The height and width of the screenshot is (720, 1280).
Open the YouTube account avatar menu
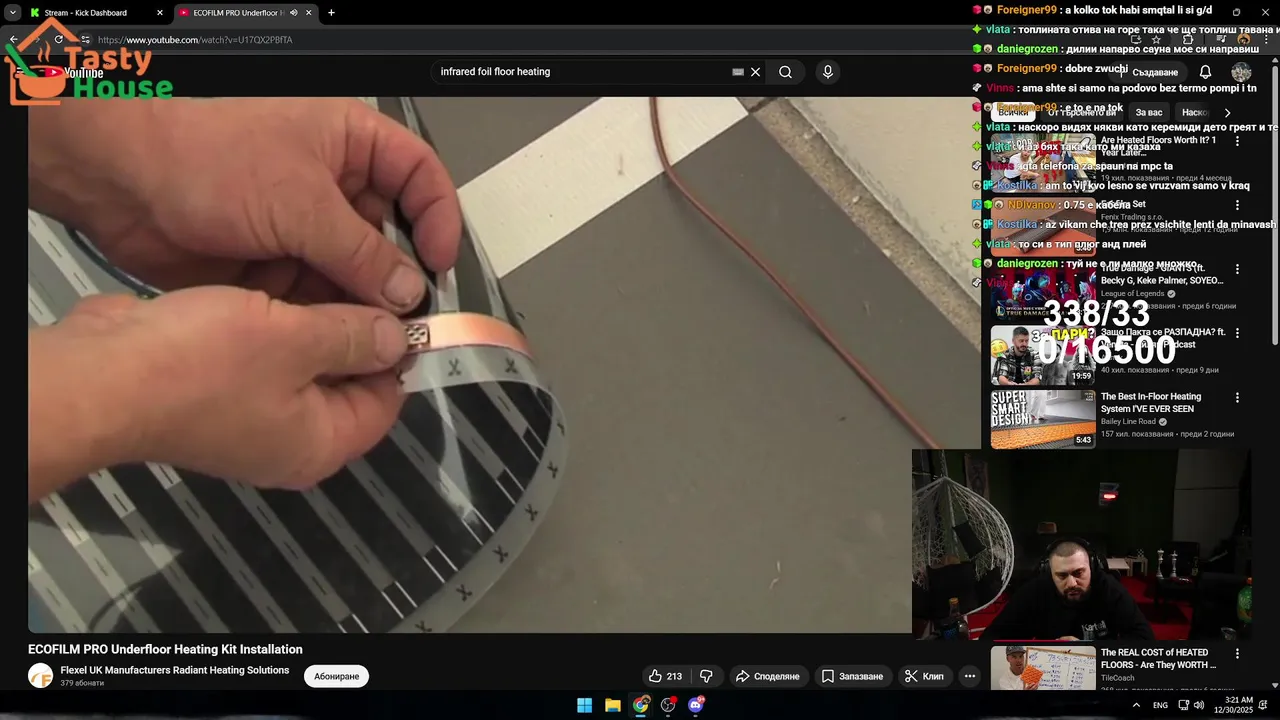1241,72
